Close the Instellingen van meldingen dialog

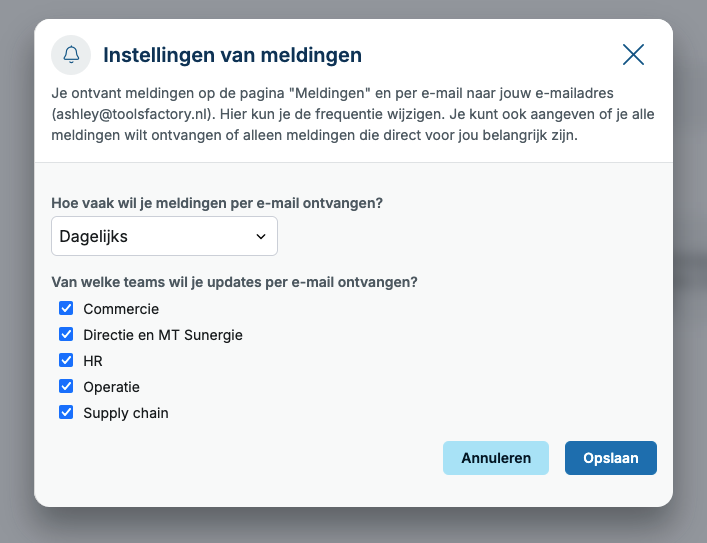(x=633, y=55)
